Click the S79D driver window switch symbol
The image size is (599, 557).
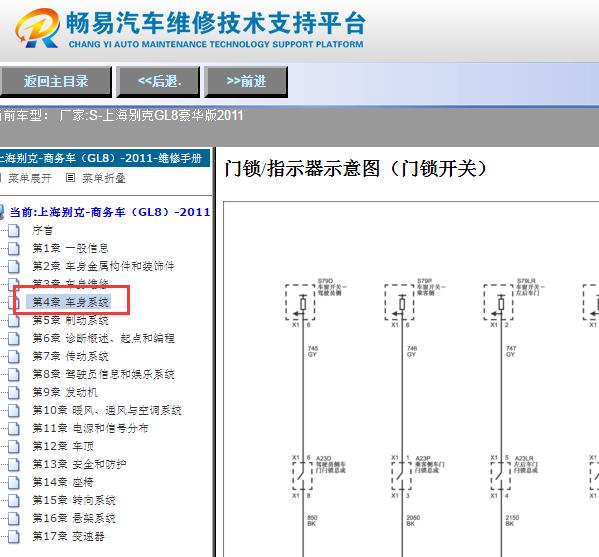[x=300, y=303]
